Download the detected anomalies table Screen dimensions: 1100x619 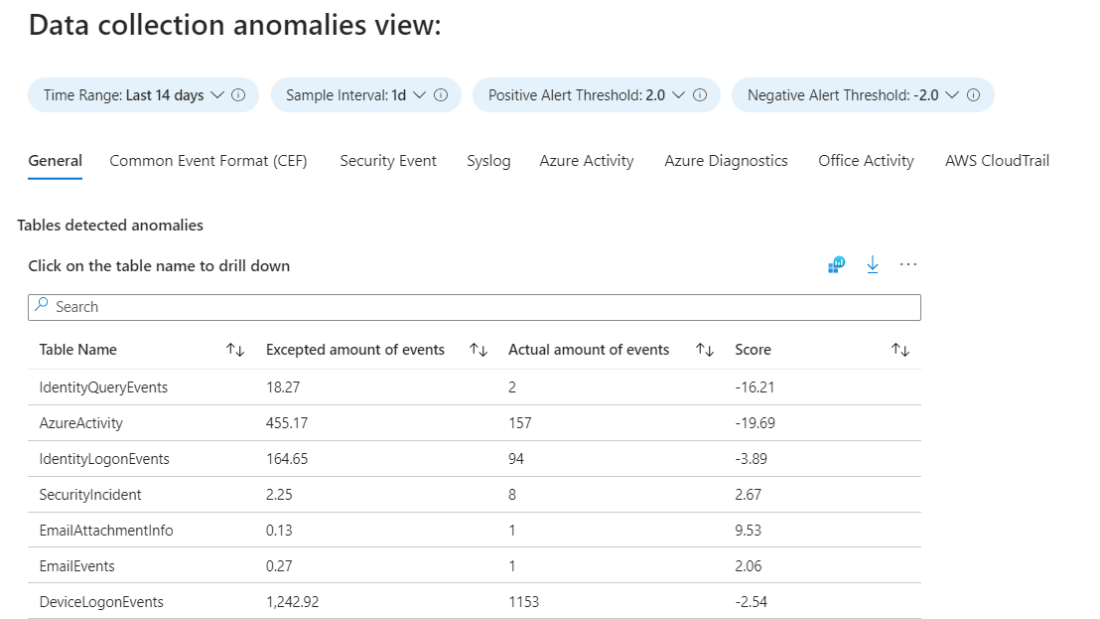coord(871,264)
